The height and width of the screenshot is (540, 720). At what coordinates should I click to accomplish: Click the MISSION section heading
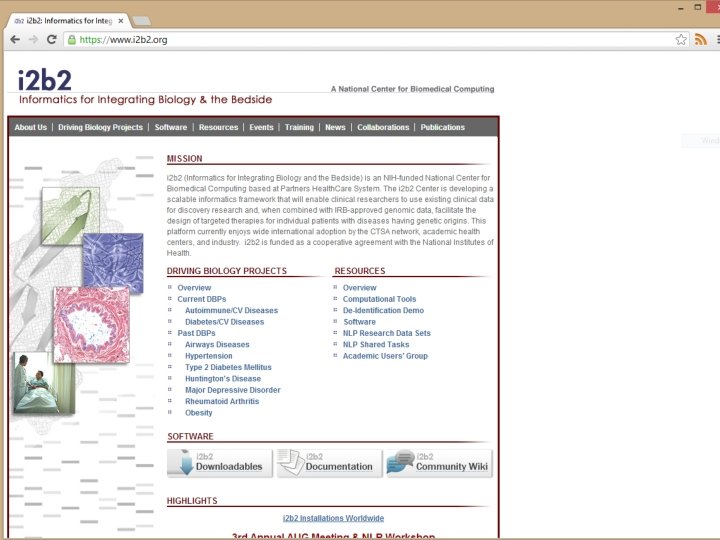point(184,158)
